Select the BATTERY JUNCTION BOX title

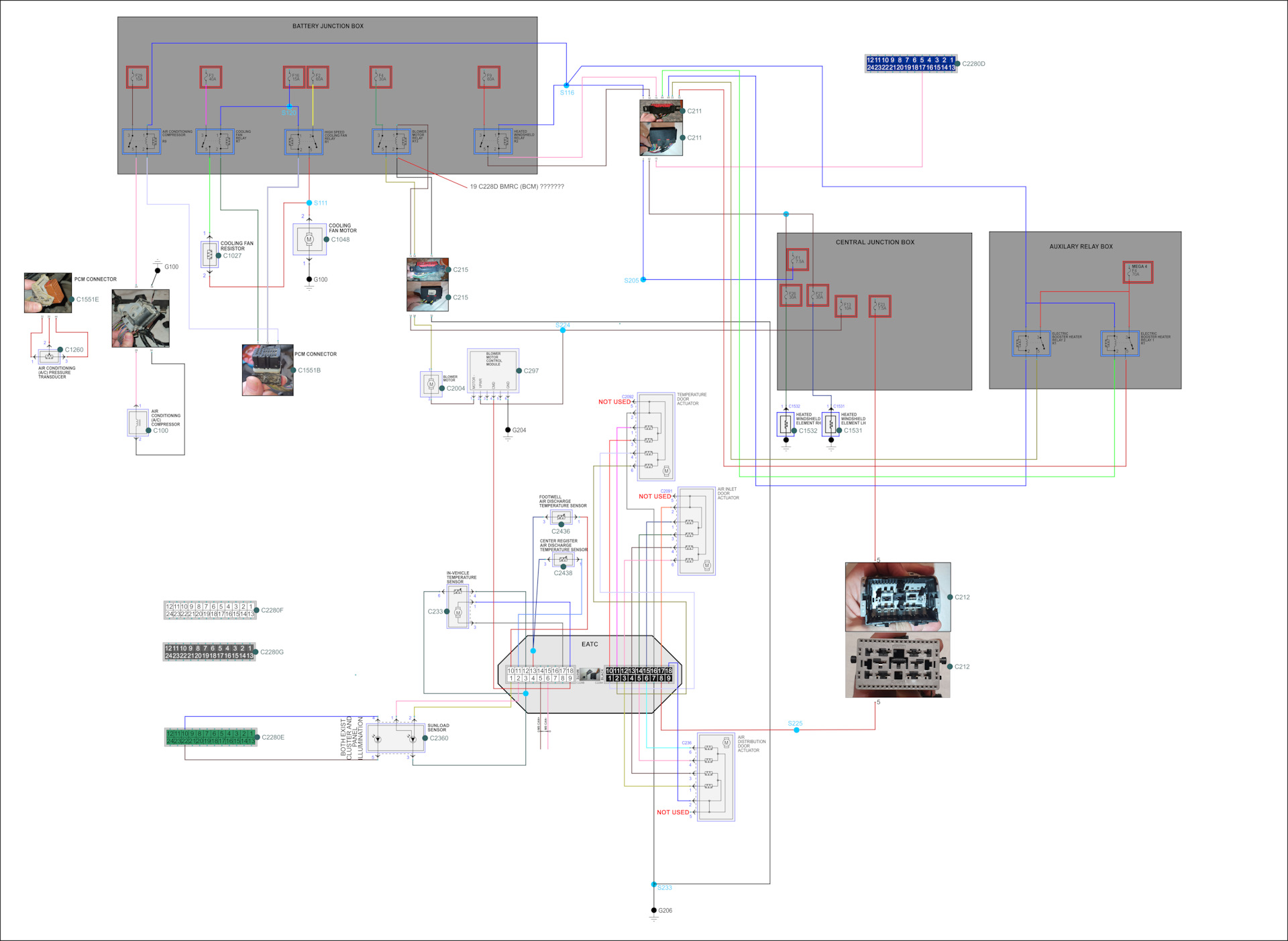[328, 26]
